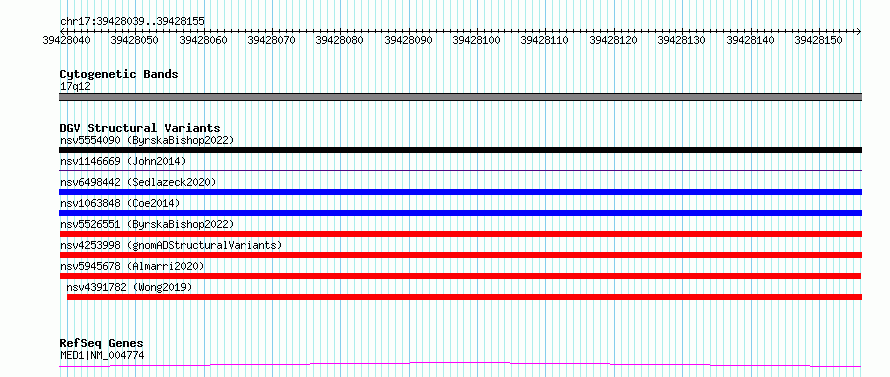Open variant label nsv4391782 (Wong2019)
This screenshot has width=890, height=377.
point(129,287)
